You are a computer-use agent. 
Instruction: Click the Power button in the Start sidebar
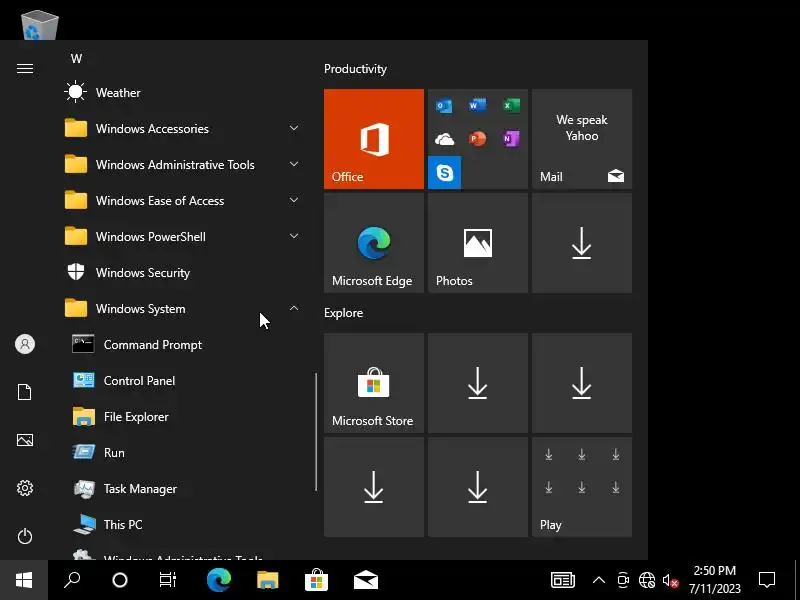[x=24, y=536]
